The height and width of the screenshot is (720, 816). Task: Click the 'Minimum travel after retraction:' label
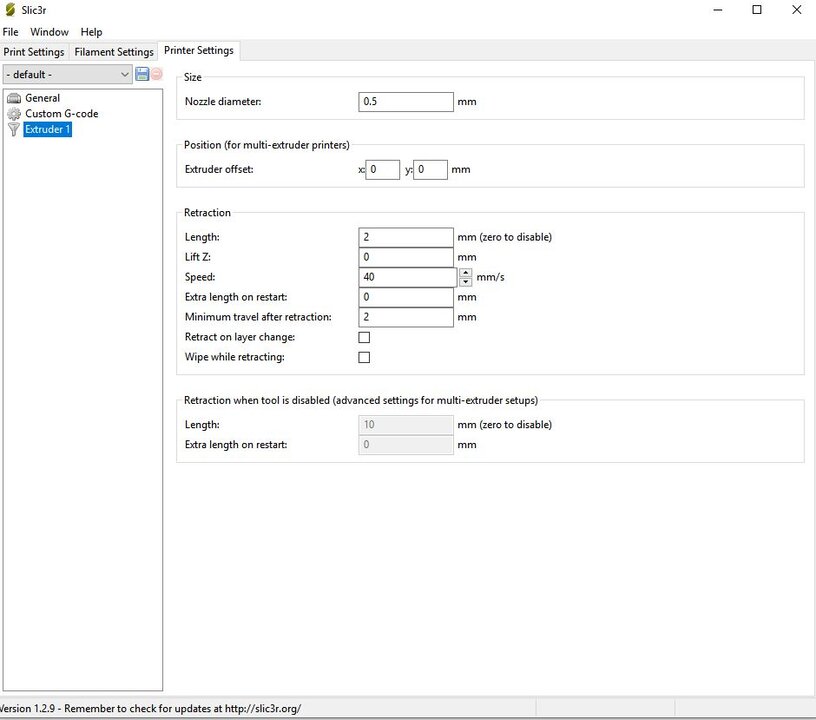click(x=258, y=317)
